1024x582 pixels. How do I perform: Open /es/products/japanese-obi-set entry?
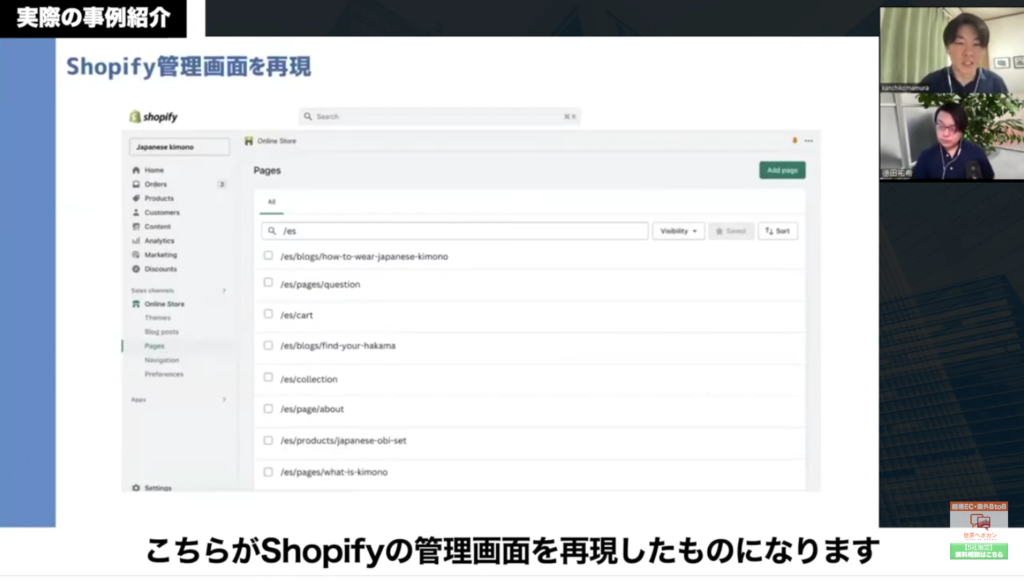coord(344,440)
